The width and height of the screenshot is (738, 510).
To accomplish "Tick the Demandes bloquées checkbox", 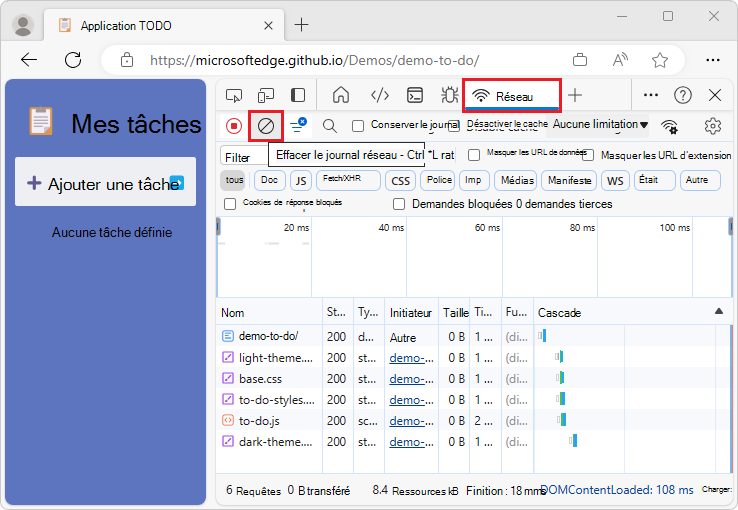I will (x=399, y=204).
